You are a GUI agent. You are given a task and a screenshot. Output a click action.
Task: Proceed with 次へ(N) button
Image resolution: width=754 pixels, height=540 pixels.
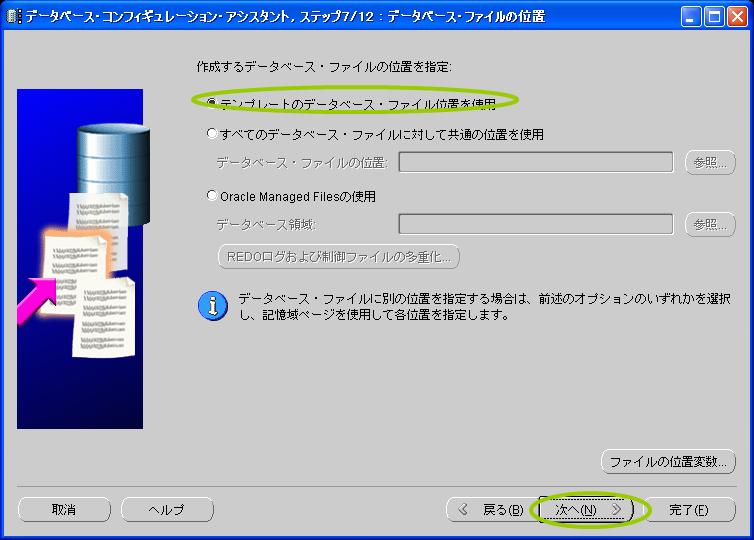click(585, 509)
